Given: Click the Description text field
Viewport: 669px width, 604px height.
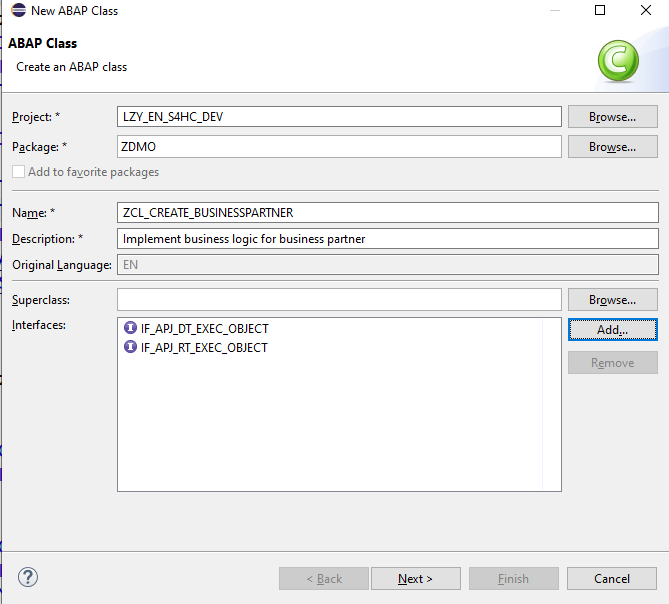Looking at the screenshot, I should click(387, 239).
